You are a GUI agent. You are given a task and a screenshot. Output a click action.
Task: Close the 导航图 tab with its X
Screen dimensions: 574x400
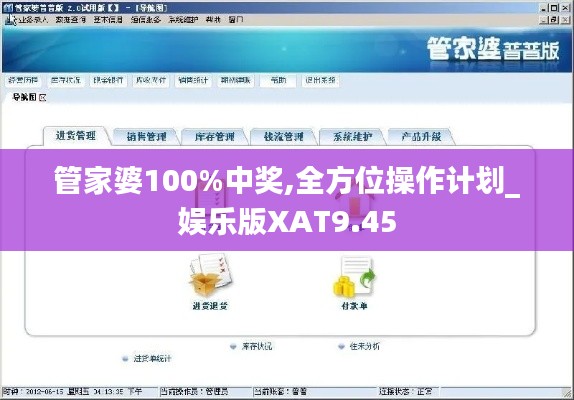(x=43, y=97)
